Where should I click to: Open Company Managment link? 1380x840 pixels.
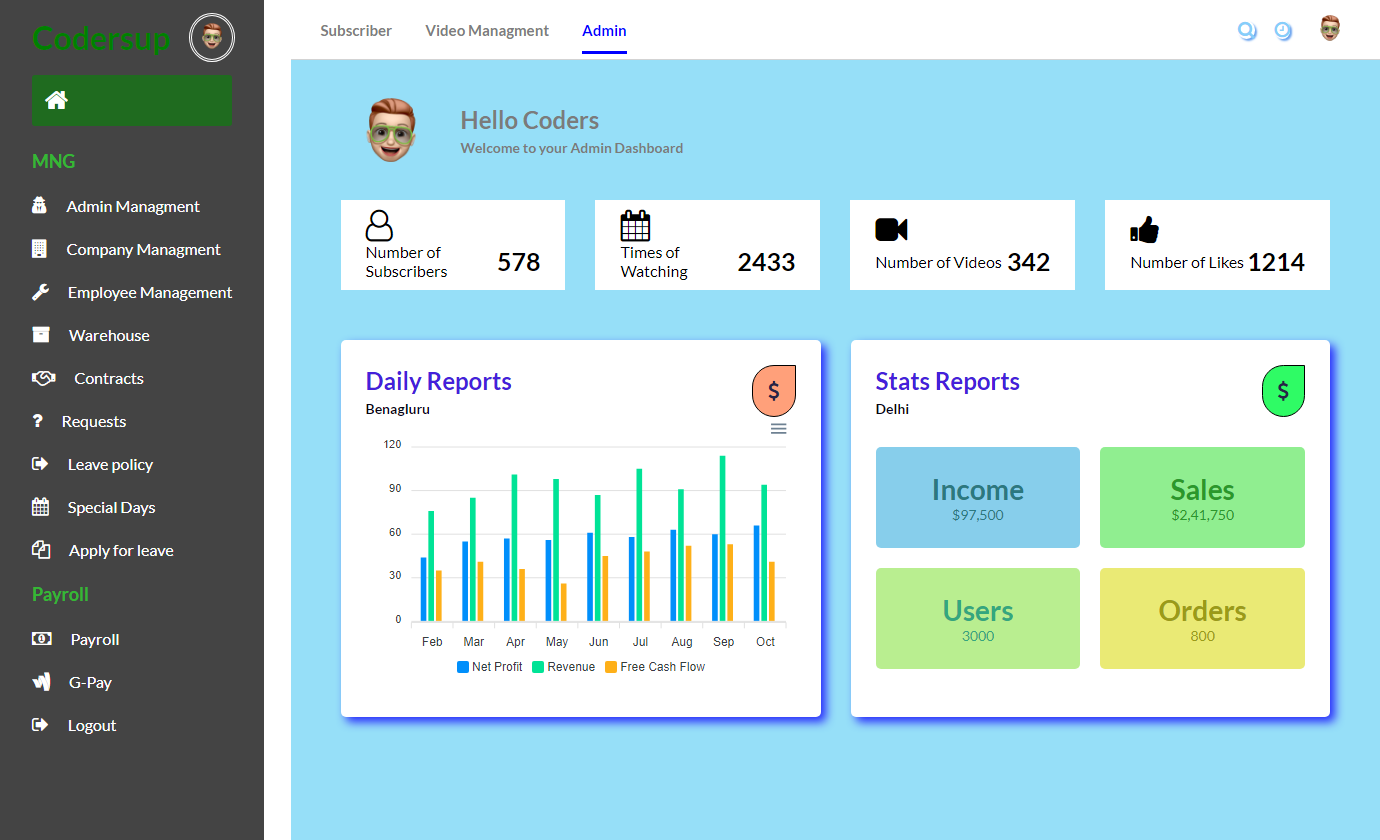click(144, 249)
